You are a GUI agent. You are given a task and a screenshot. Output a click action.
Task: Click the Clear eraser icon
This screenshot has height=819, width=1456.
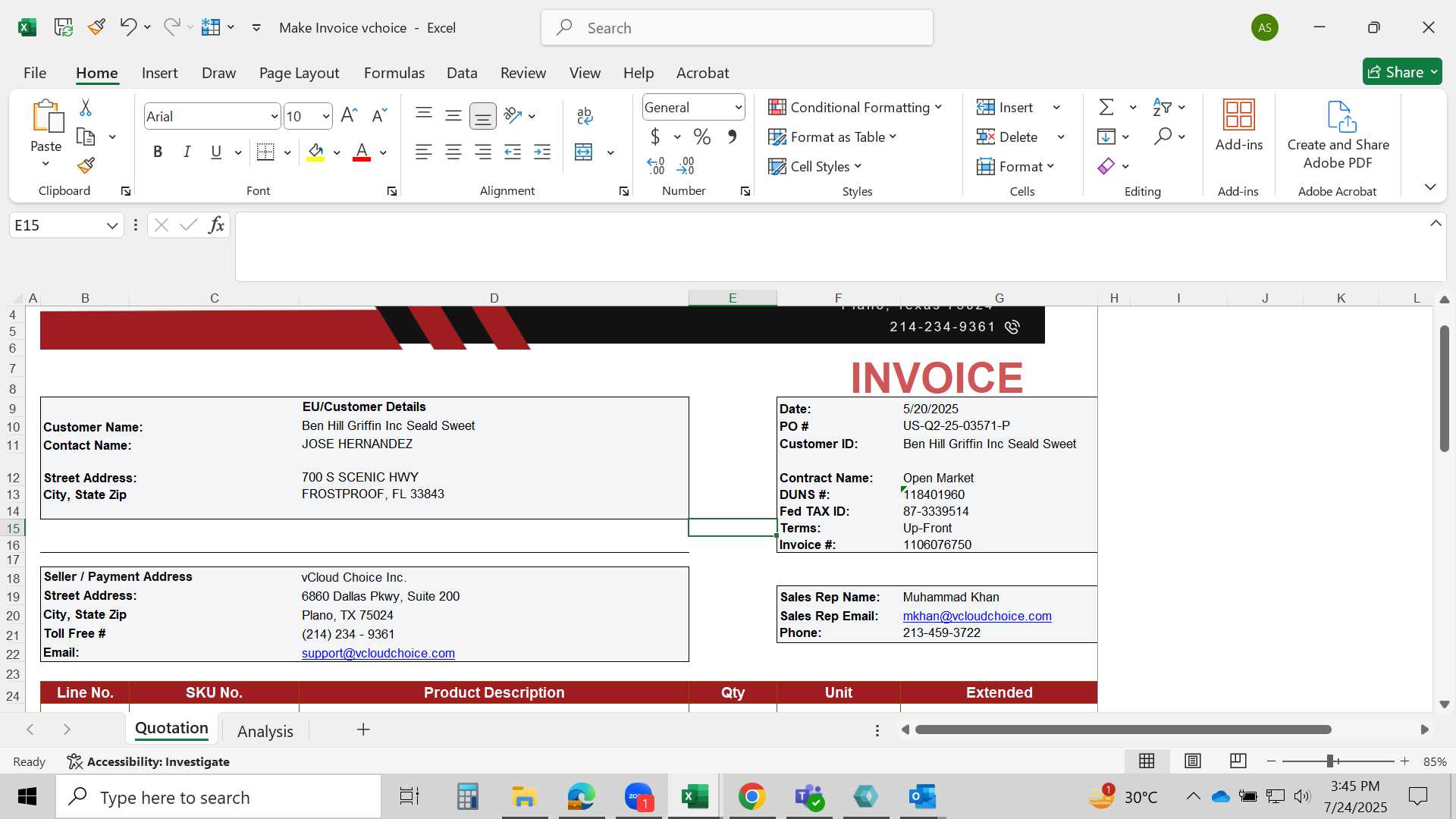point(1106,166)
